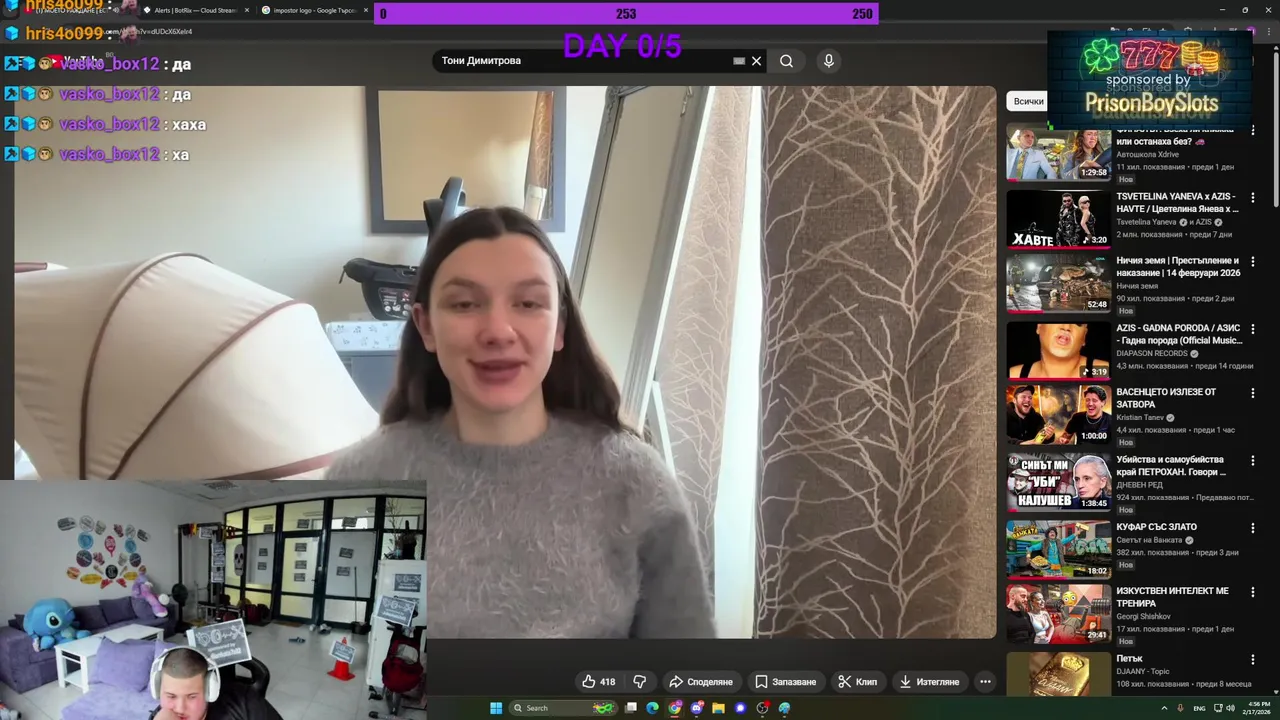The width and height of the screenshot is (1280, 720).
Task: Open File Explorer from the taskbar
Action: tap(718, 708)
